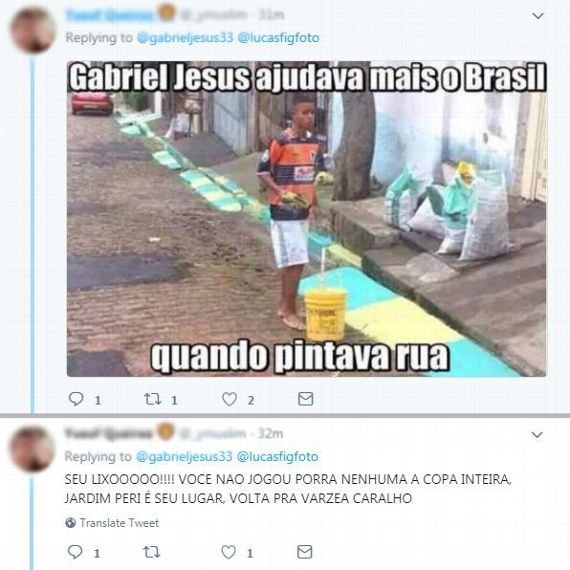Open the 32m timestamp of second tweet
The width and height of the screenshot is (570, 570).
tap(270, 433)
